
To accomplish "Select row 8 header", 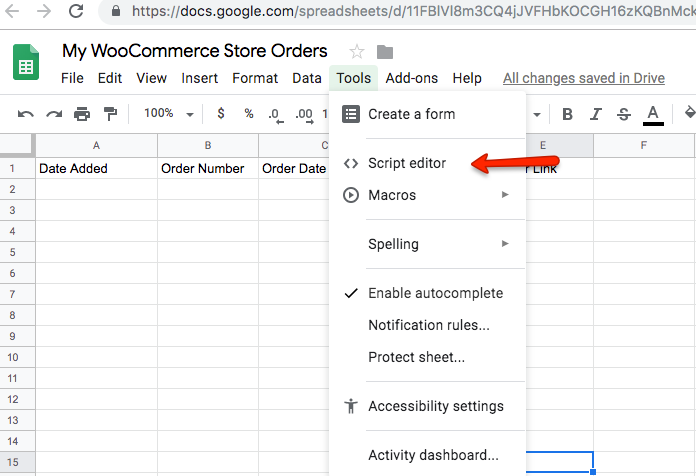I will pos(17,315).
